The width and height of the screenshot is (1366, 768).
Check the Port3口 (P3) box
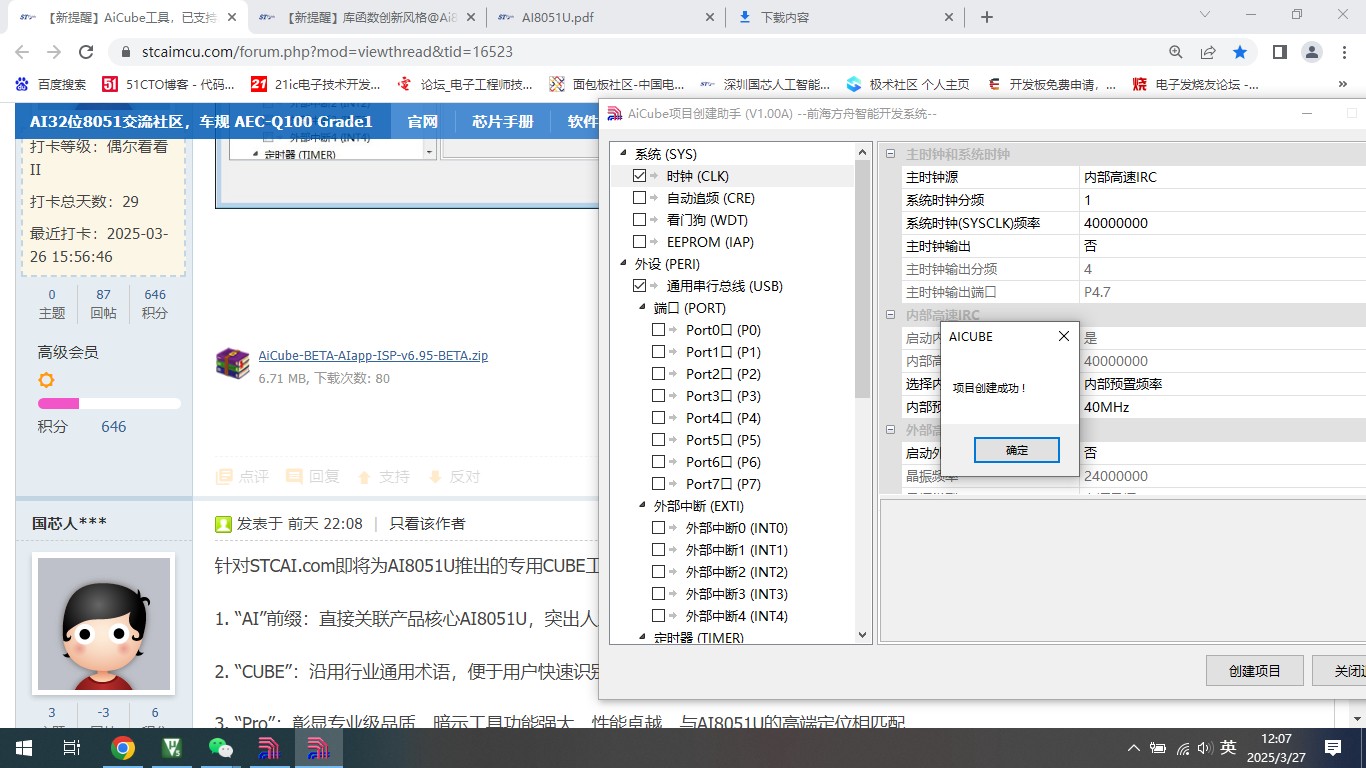point(658,396)
